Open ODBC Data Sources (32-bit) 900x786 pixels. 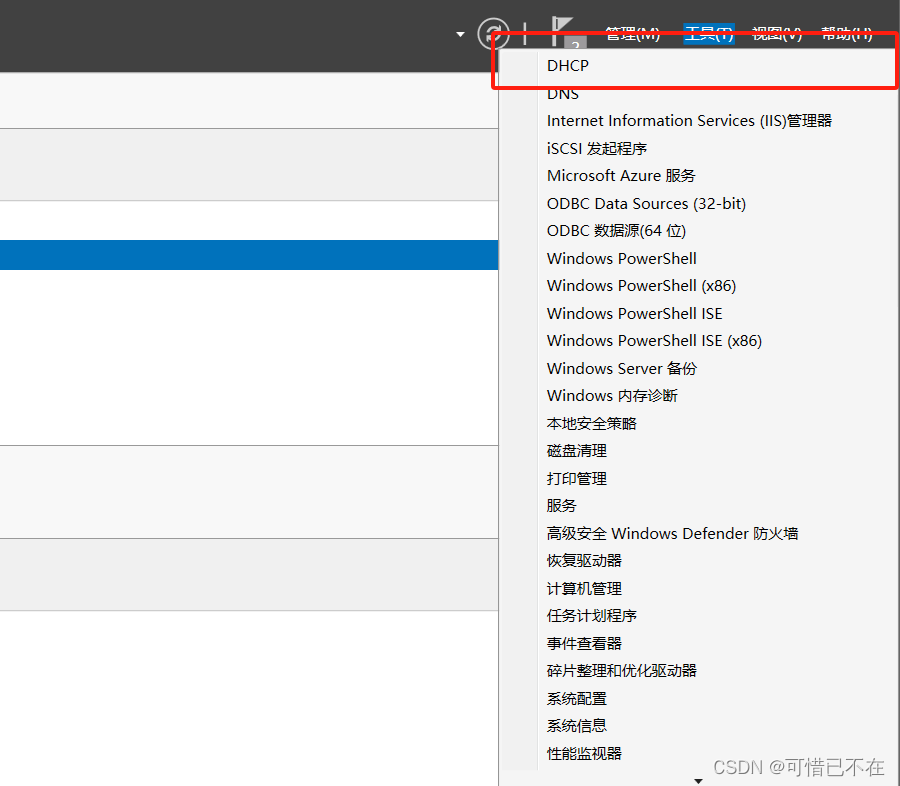pos(646,203)
